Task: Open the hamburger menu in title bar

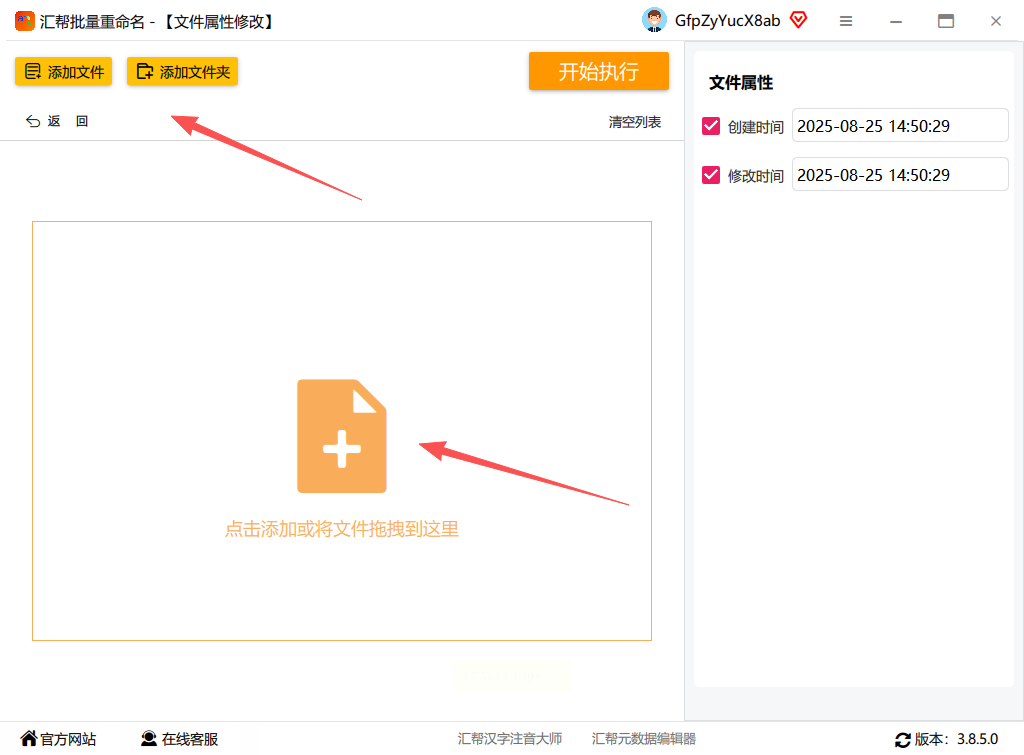Action: (846, 22)
